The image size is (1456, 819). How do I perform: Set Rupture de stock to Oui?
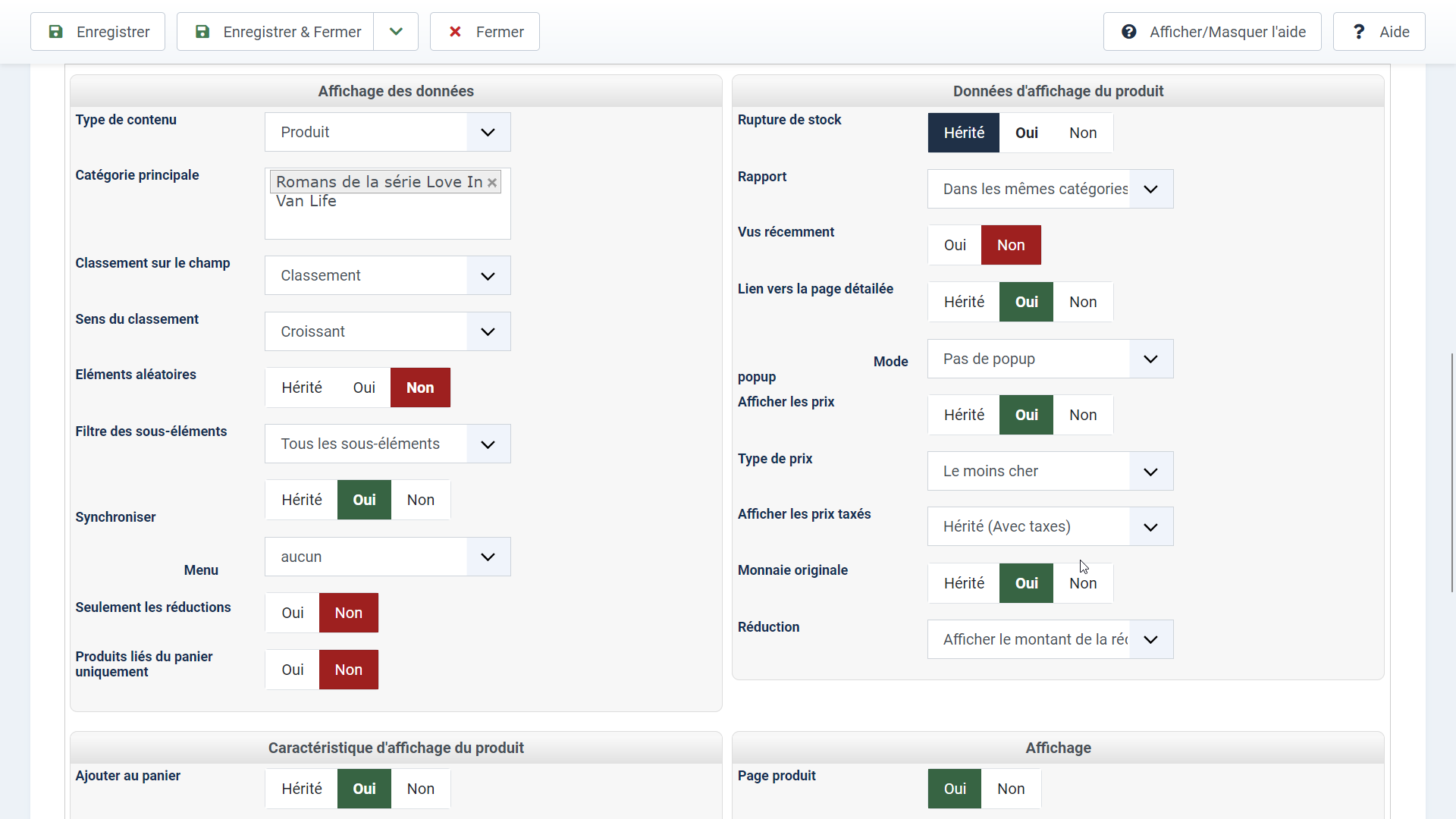click(x=1026, y=133)
